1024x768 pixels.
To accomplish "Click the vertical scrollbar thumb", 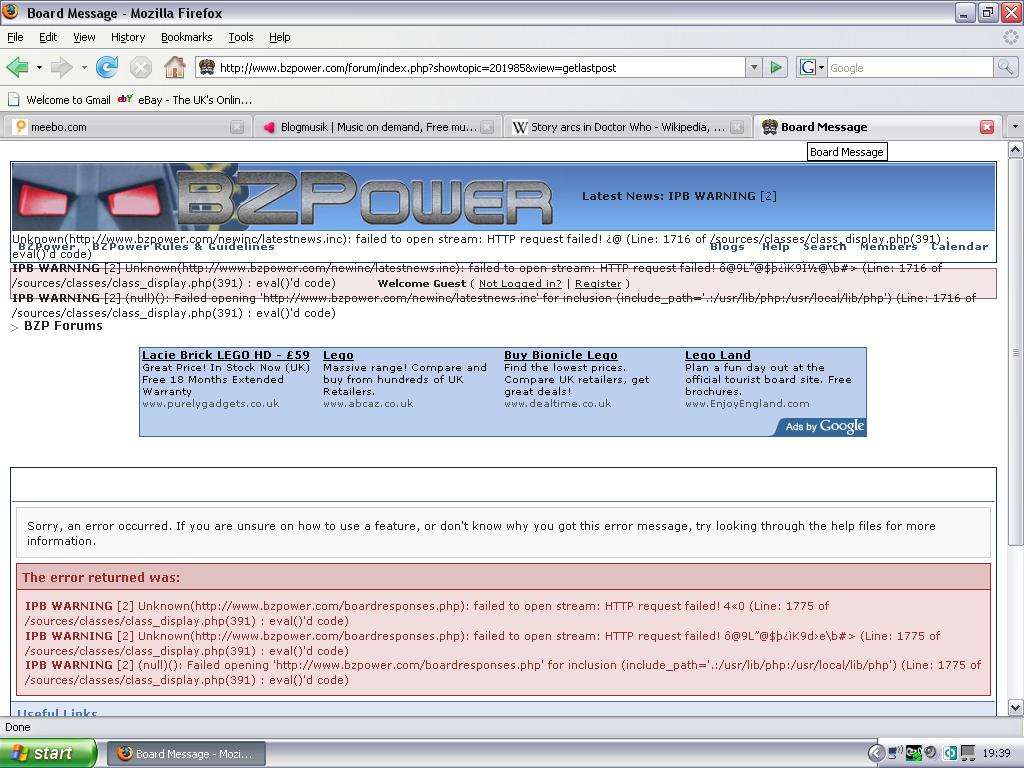I will [x=1016, y=352].
